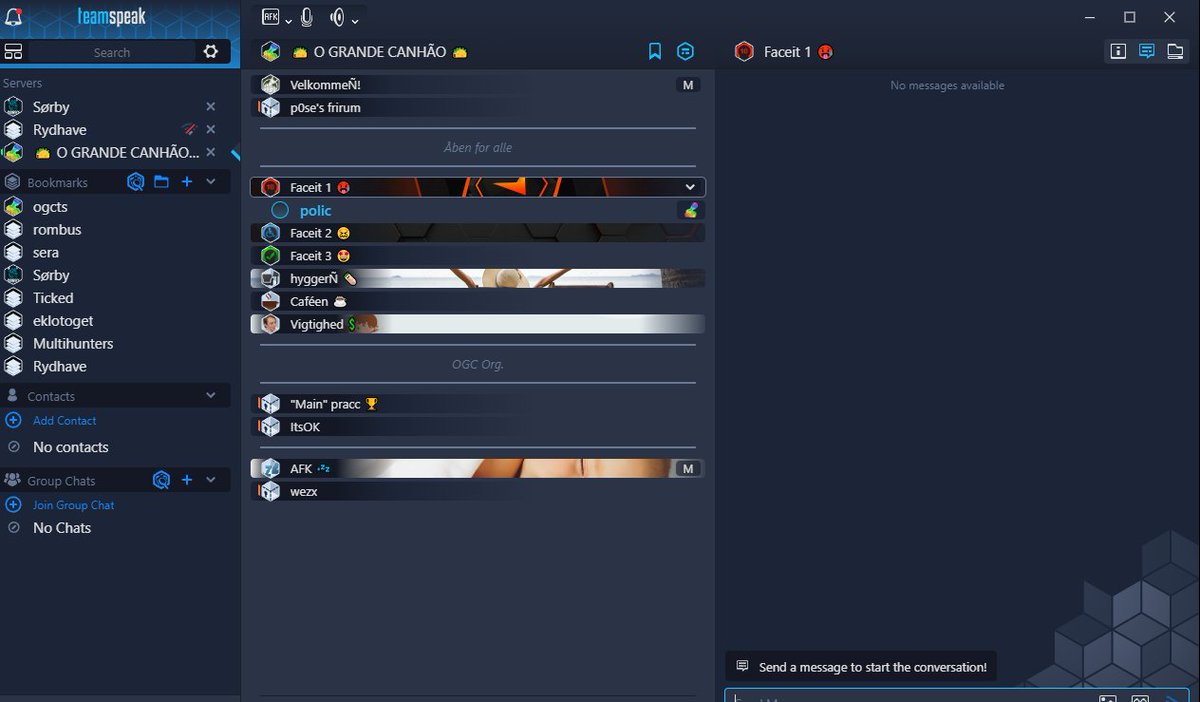Open the eklotoget bookmark
1200x702 pixels.
coord(63,321)
